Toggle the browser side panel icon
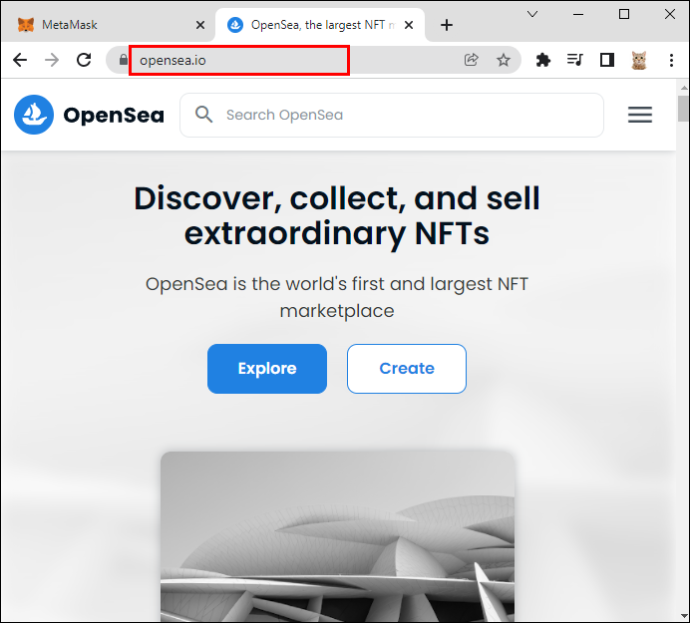The width and height of the screenshot is (690, 623). [x=607, y=60]
